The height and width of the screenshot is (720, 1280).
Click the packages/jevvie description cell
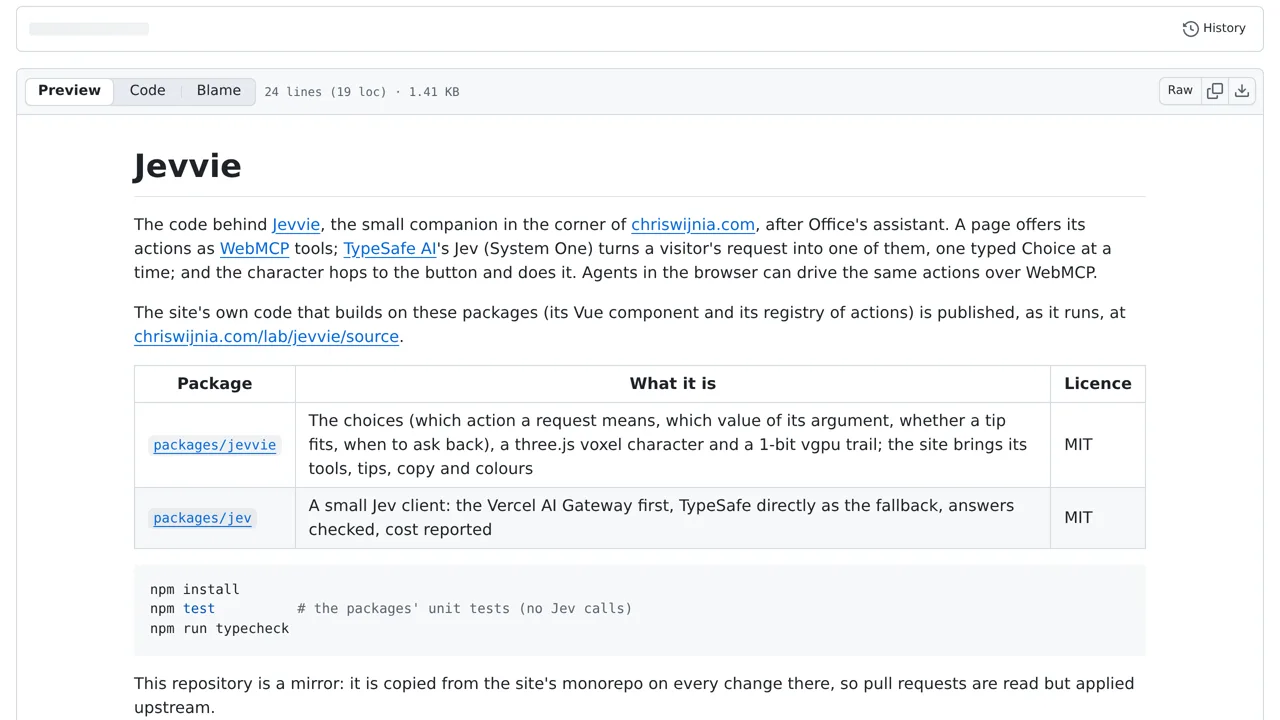pyautogui.click(x=673, y=445)
